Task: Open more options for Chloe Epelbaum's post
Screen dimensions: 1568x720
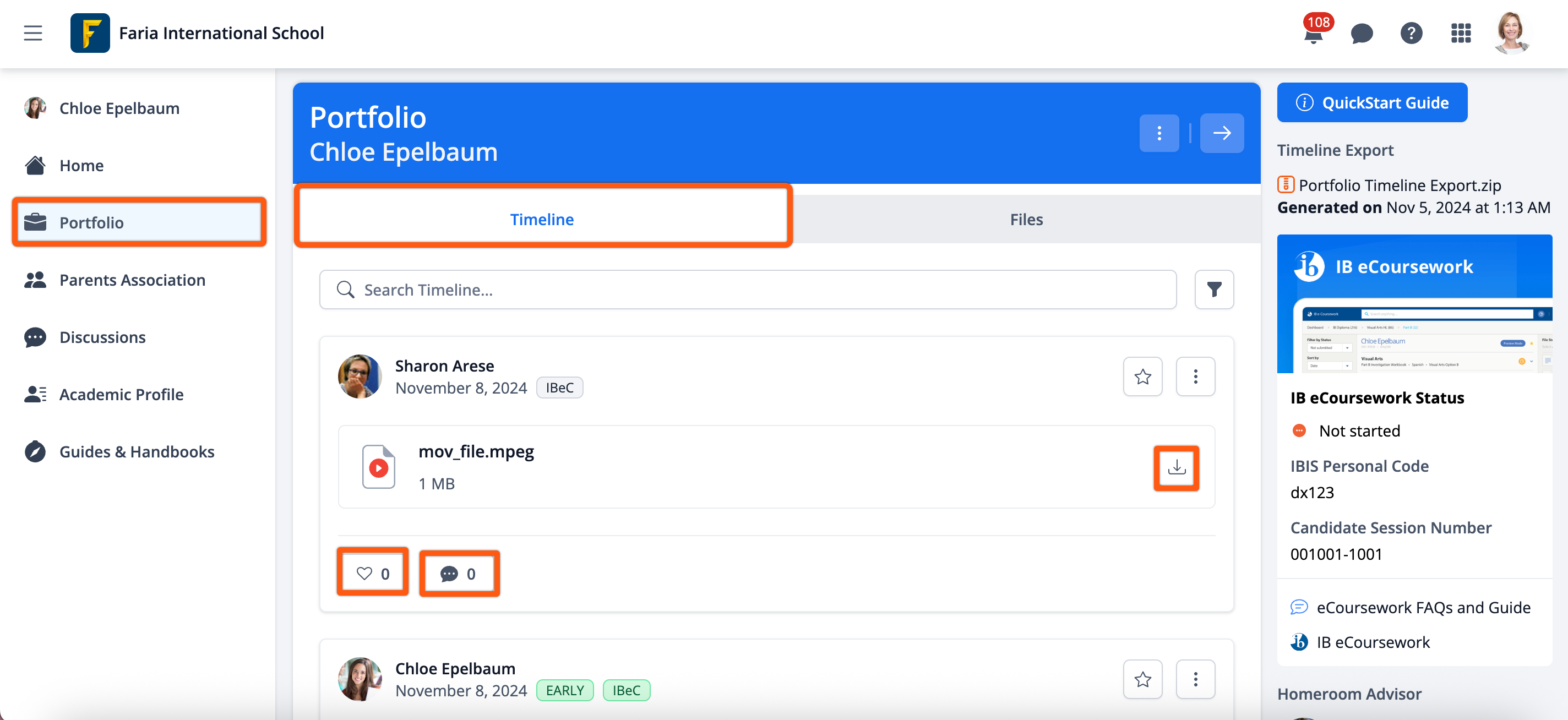Action: click(1195, 679)
